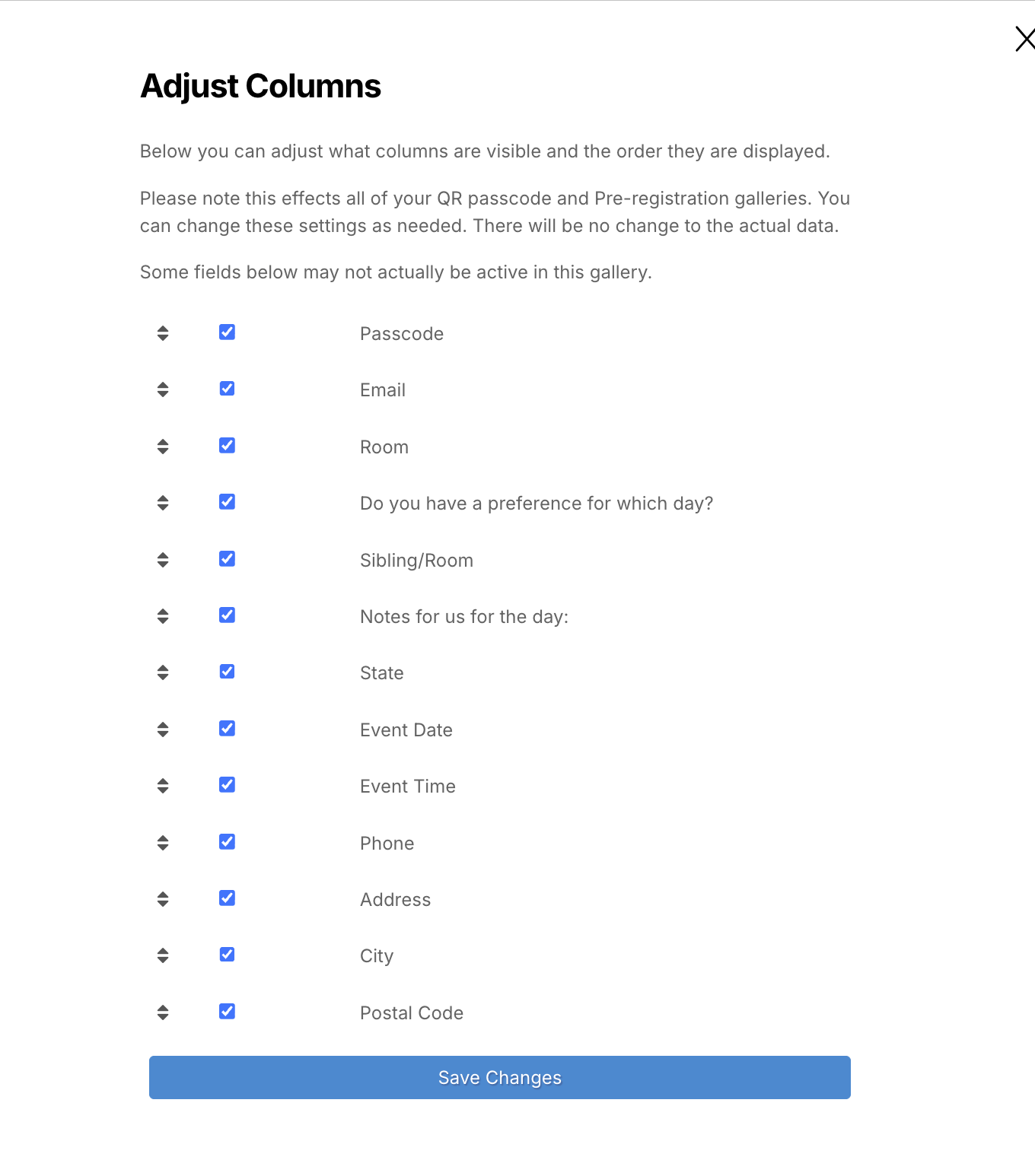Uncheck the Passcode column checkbox
This screenshot has height=1176, width=1035.
227,332
